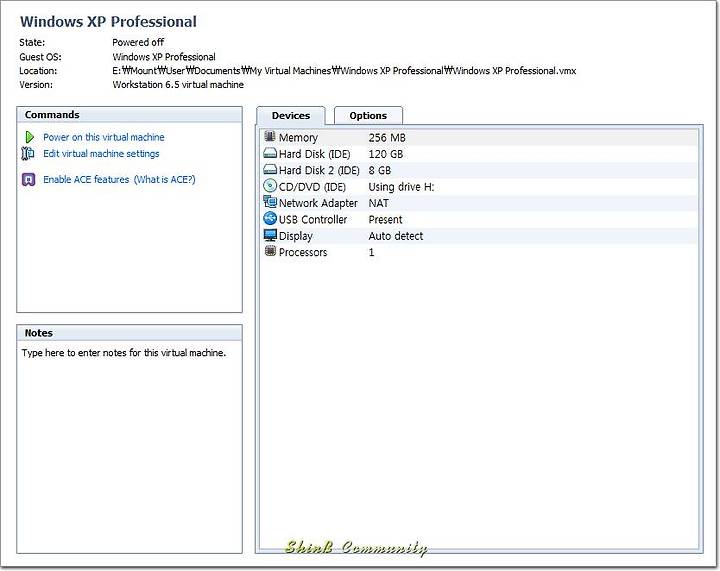720x571 pixels.
Task: Select the Using drive H: value
Action: 401,187
